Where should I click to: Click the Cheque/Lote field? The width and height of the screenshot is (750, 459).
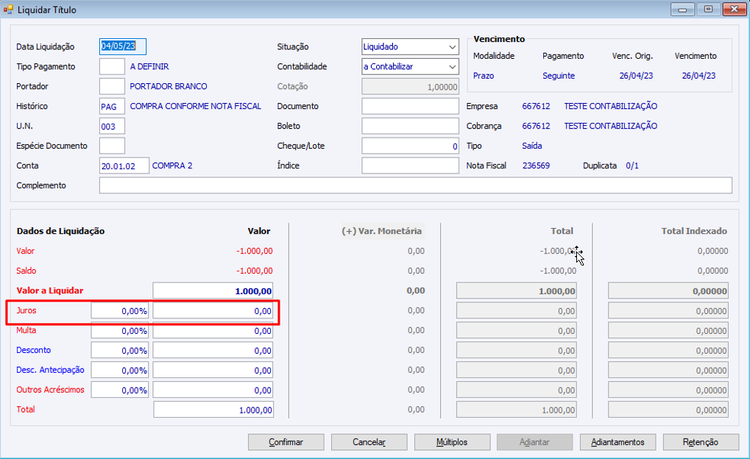410,146
